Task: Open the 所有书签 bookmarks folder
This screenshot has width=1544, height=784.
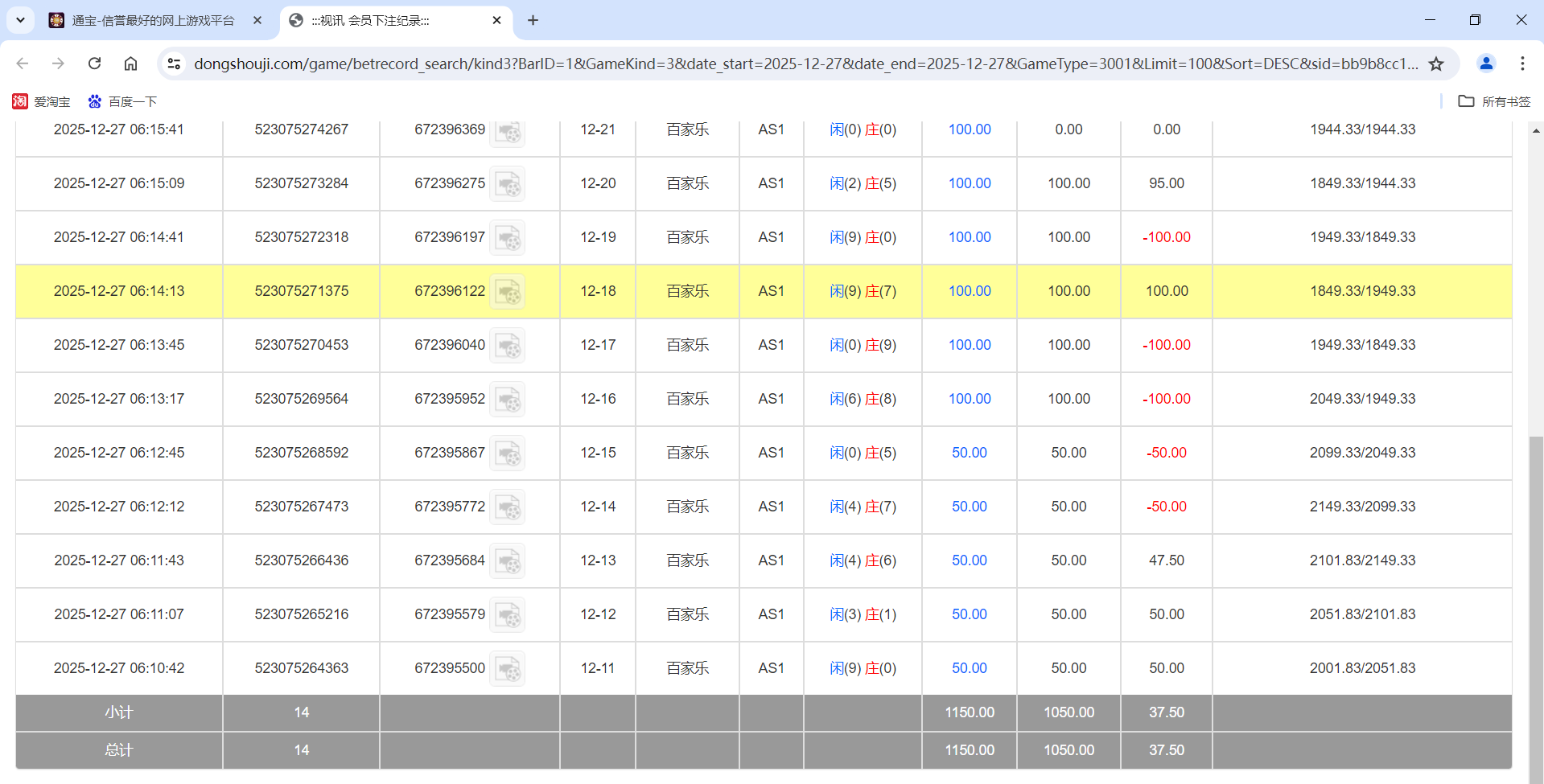Action: tap(1495, 101)
